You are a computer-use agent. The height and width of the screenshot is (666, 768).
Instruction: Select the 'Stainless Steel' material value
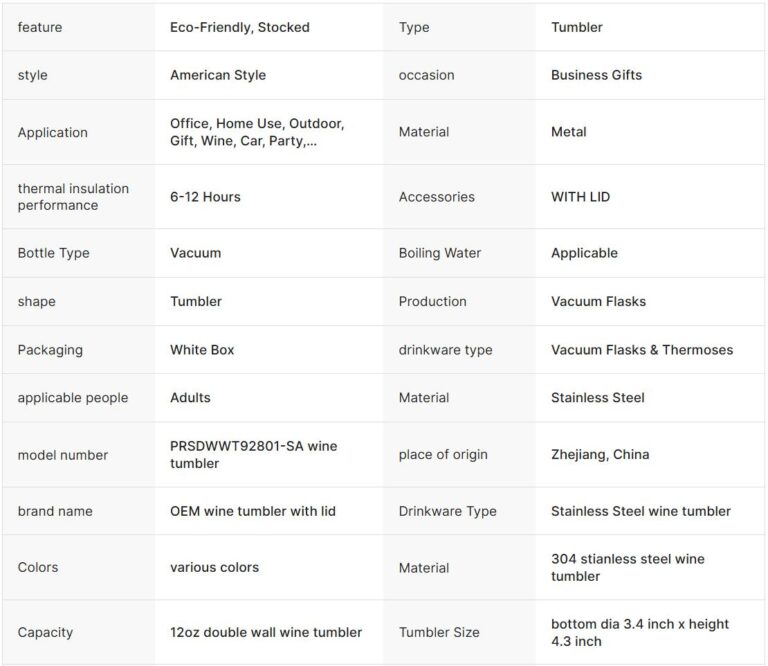pyautogui.click(x=598, y=398)
